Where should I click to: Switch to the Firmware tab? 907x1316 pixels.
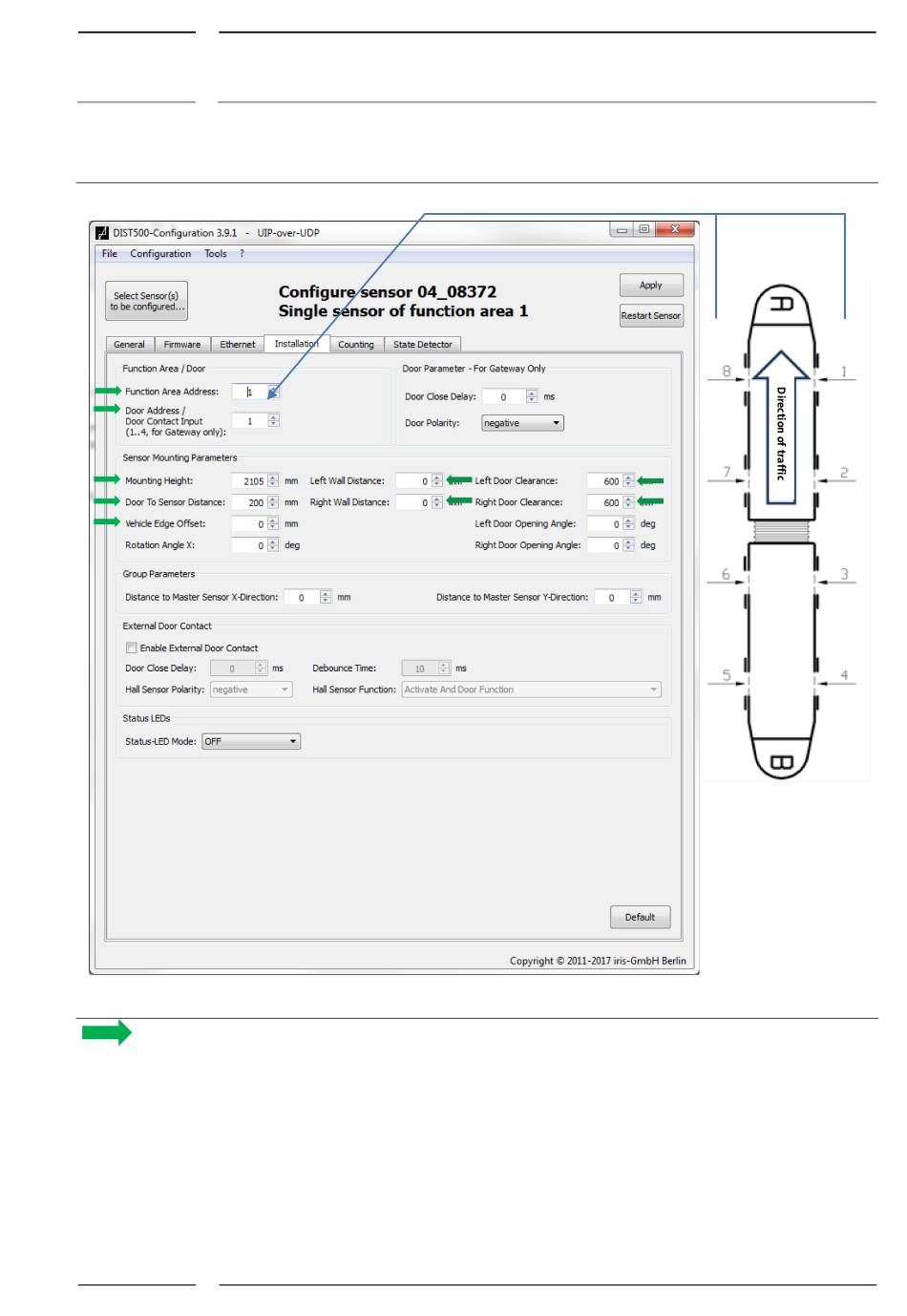click(x=181, y=345)
